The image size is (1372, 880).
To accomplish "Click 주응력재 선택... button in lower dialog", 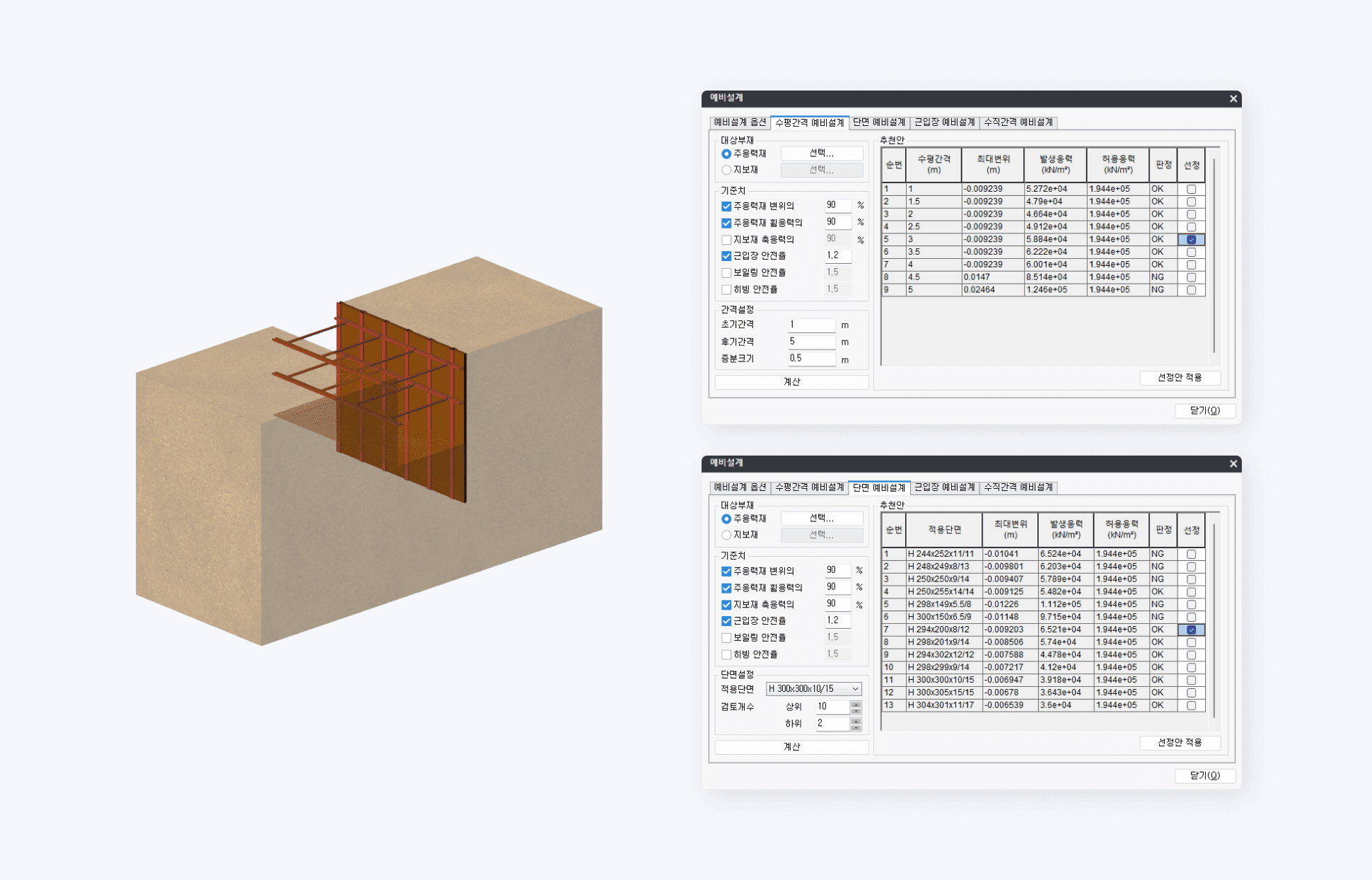I will (821, 519).
